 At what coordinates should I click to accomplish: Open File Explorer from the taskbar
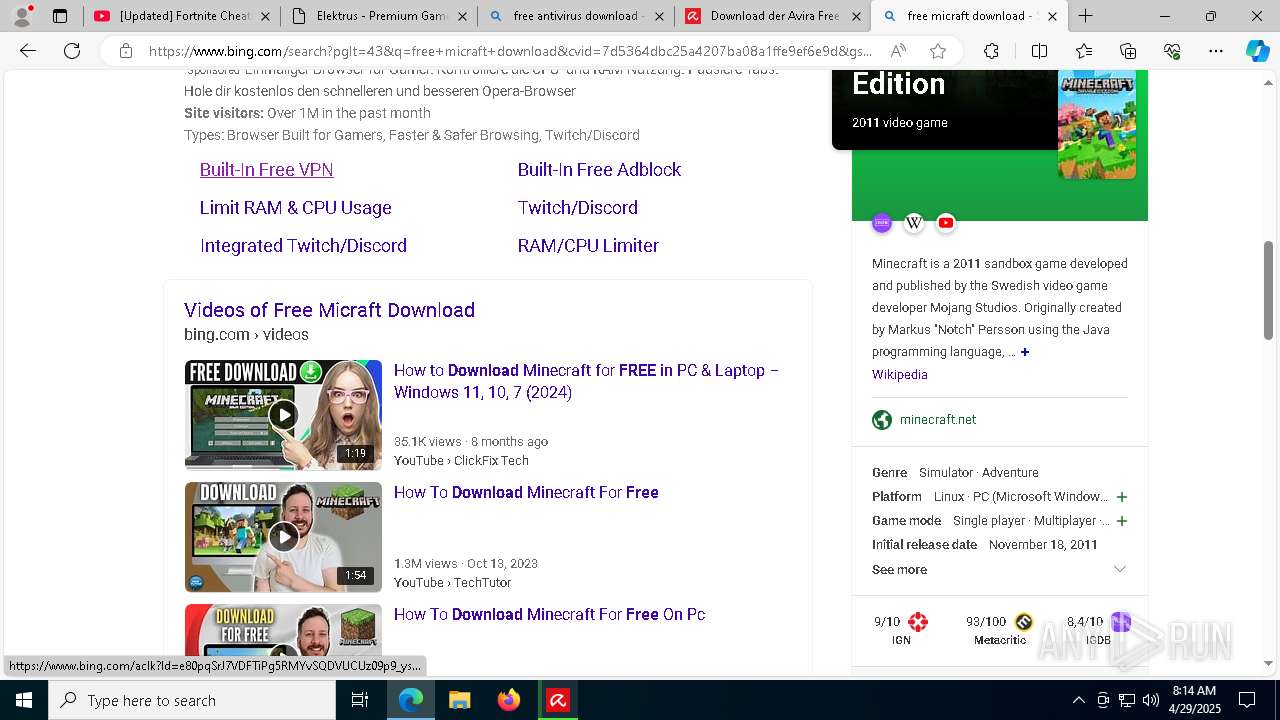(x=459, y=700)
